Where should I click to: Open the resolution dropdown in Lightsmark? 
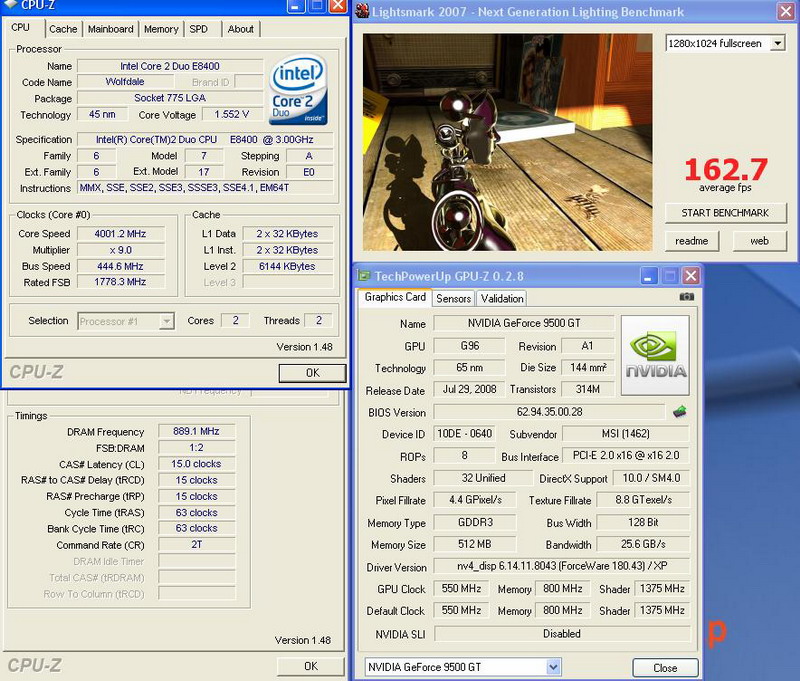778,43
